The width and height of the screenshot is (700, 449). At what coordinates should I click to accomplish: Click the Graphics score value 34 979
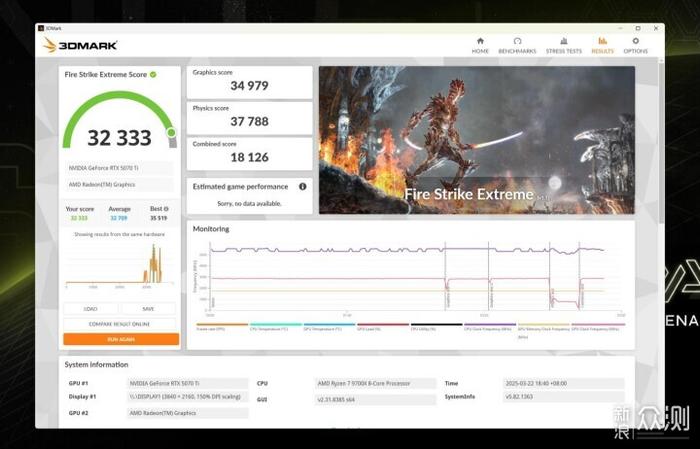pyautogui.click(x=249, y=86)
